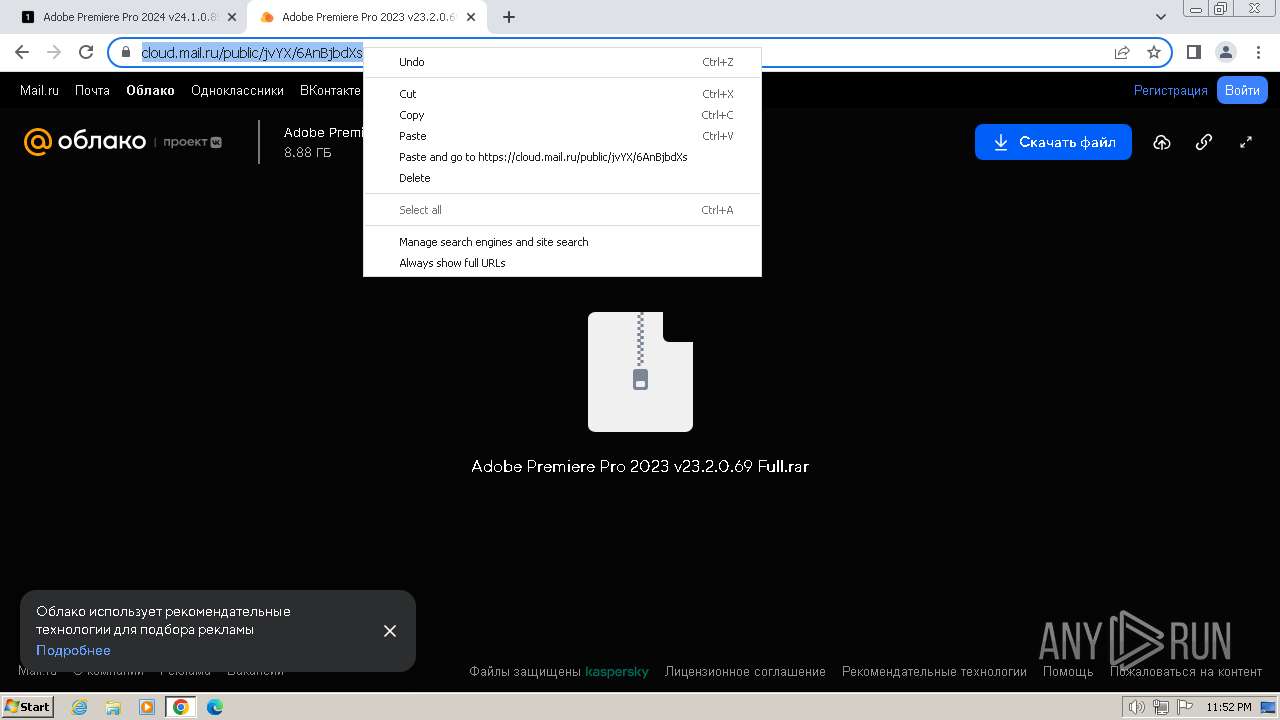This screenshot has height=720, width=1280.
Task: Open the ВКонтакте link
Action: click(x=330, y=90)
